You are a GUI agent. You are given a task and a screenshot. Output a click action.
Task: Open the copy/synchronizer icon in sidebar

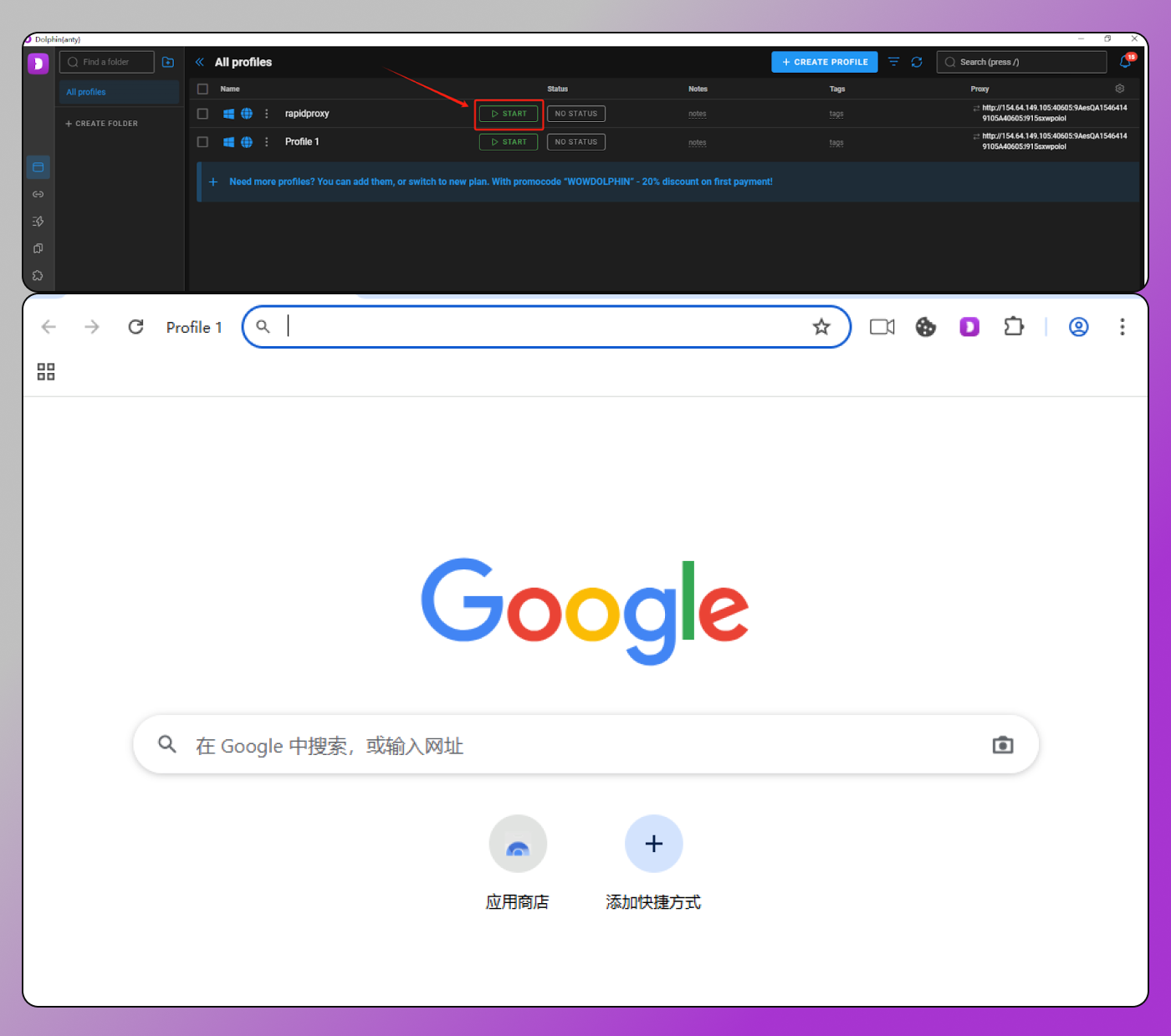click(38, 248)
